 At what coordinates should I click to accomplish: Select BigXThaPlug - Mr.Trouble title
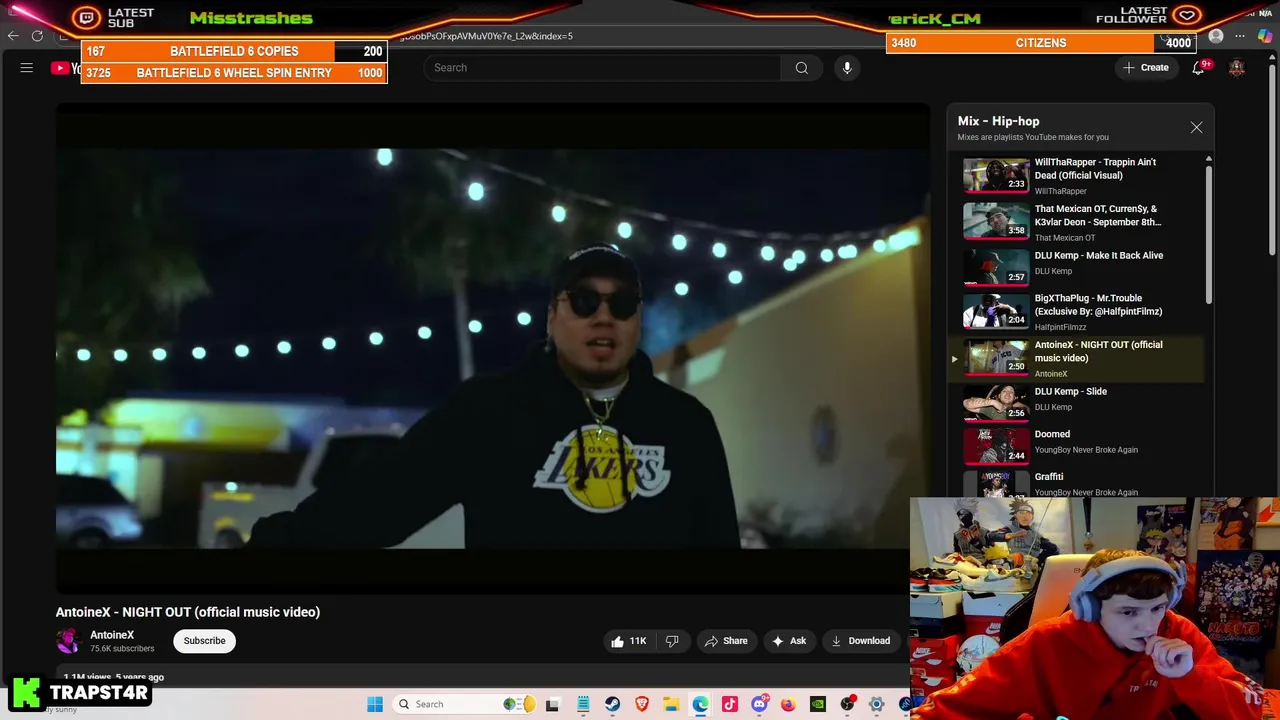[1098, 305]
